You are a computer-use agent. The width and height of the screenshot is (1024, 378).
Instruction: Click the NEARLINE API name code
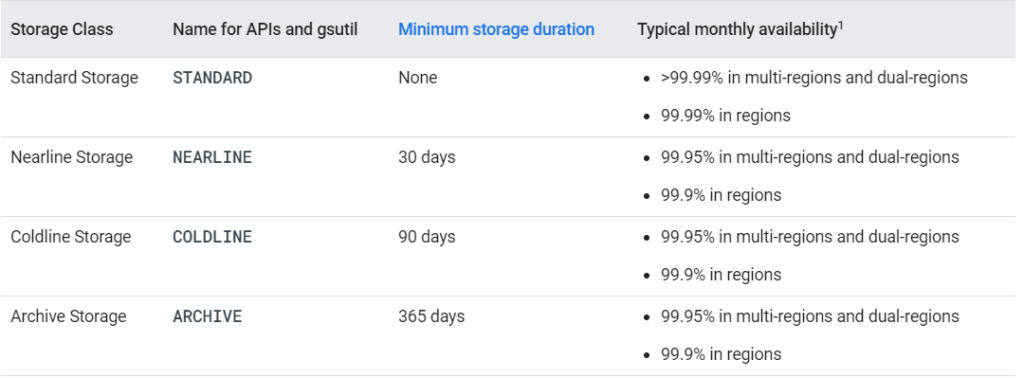point(212,157)
